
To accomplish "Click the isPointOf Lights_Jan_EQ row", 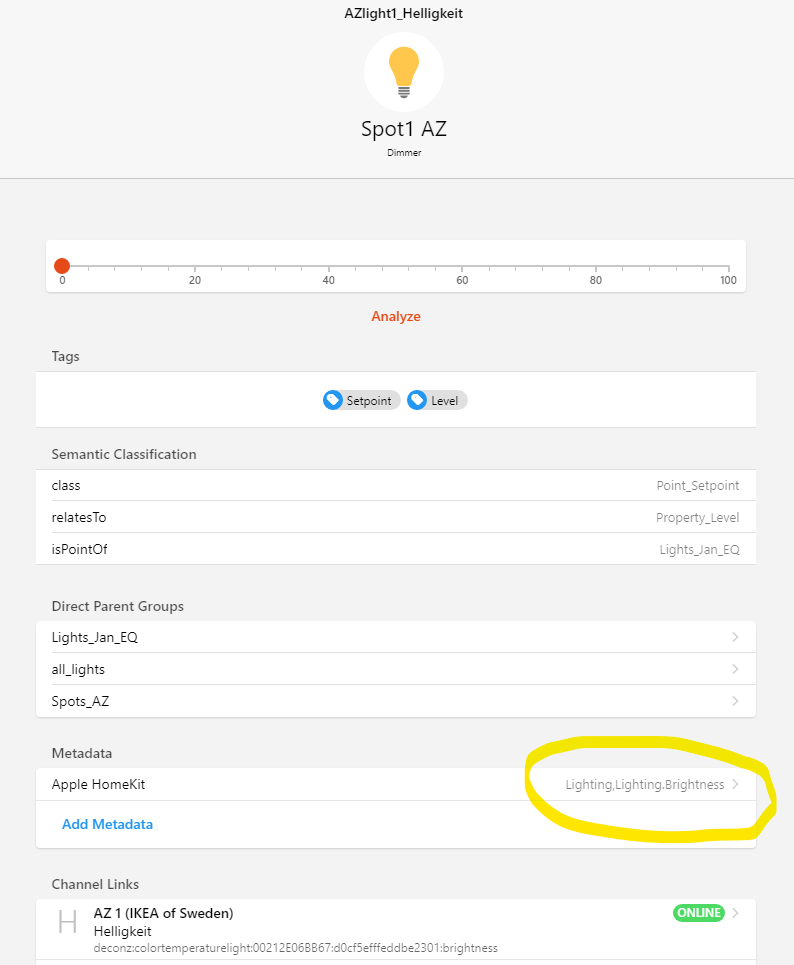I will pos(395,549).
